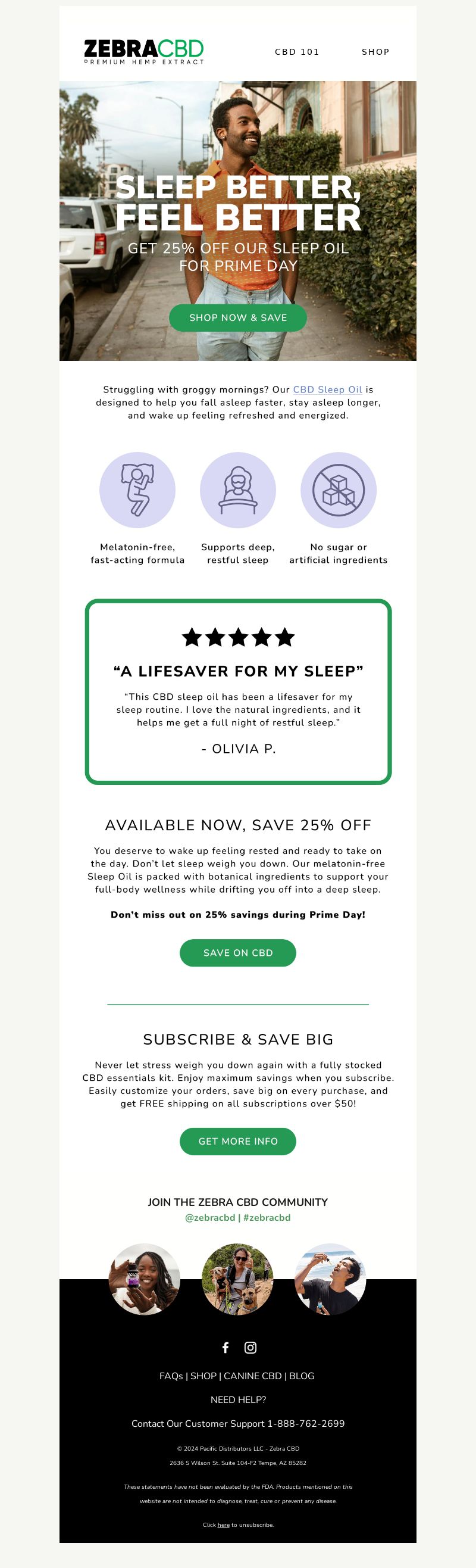This screenshot has height=1568, width=476.
Task: Click the five-star rating graphic
Action: (x=239, y=637)
